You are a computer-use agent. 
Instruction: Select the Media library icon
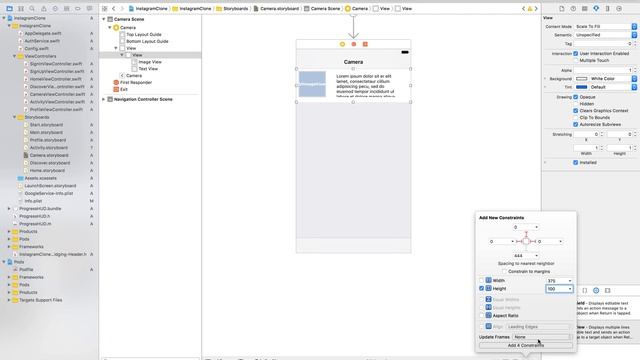[607, 290]
